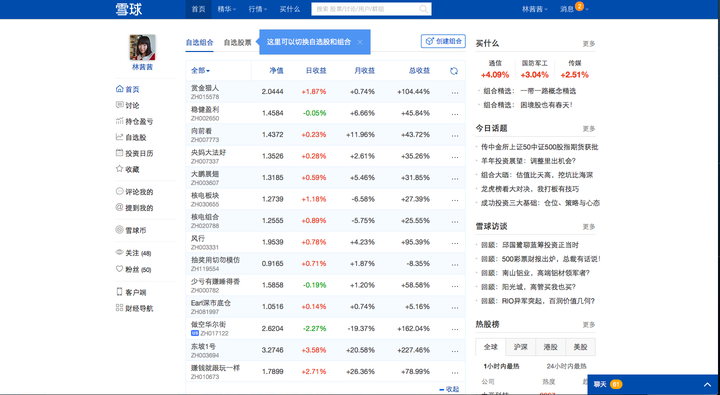720x395 pixels.
Task: Switch to 自选股票 tab
Action: click(237, 42)
